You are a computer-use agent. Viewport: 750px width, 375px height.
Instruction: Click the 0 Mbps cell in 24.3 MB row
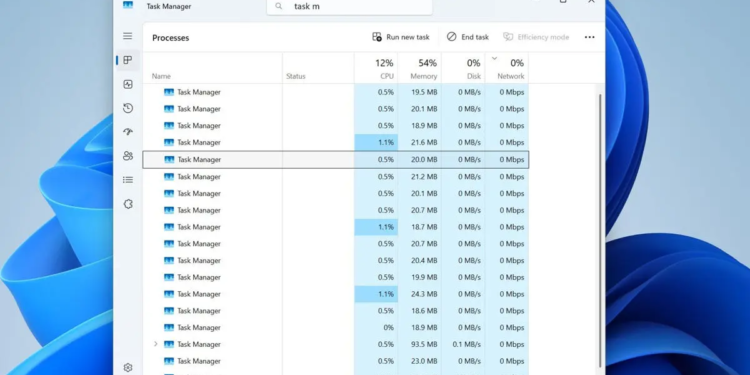[x=507, y=294]
